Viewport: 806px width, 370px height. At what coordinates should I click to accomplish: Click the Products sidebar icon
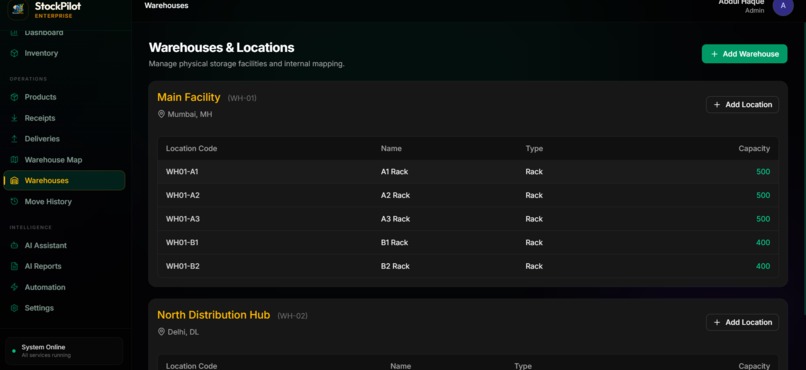(x=14, y=97)
